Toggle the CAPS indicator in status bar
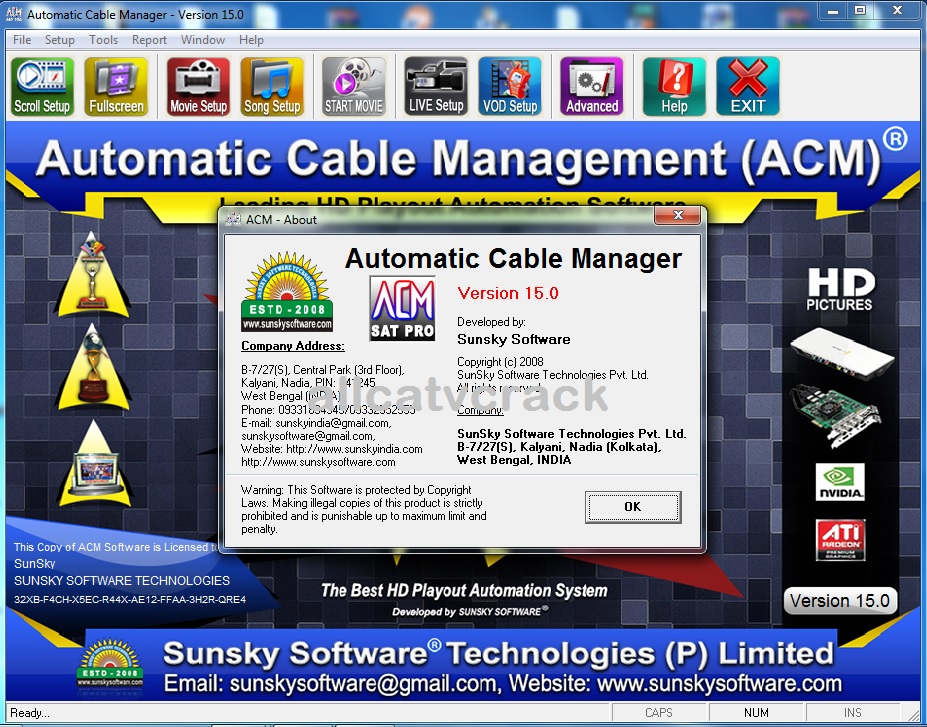This screenshot has height=727, width=927. click(x=658, y=712)
